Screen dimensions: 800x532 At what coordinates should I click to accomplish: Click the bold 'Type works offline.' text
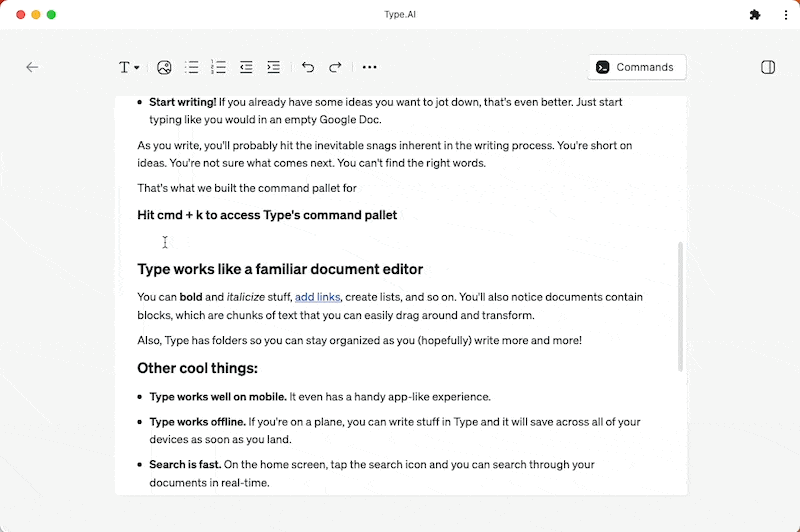click(x=197, y=422)
